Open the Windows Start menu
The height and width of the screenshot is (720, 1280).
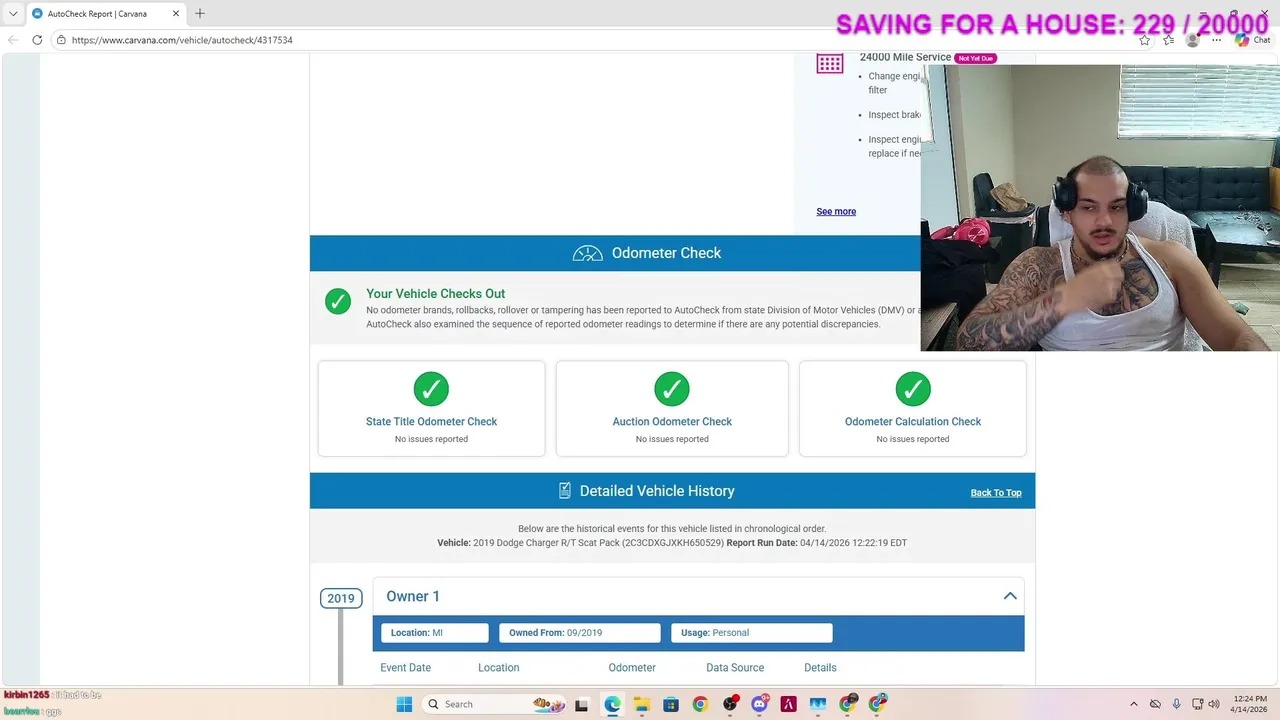point(404,704)
